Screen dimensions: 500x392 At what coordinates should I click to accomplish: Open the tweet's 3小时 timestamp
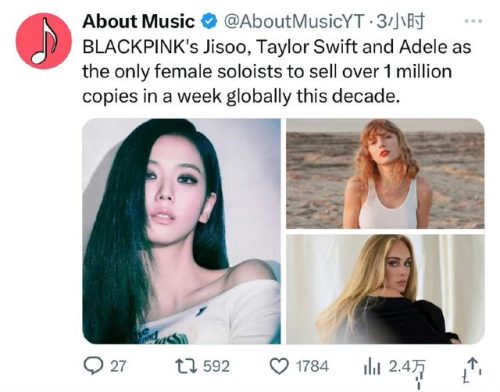tap(400, 22)
